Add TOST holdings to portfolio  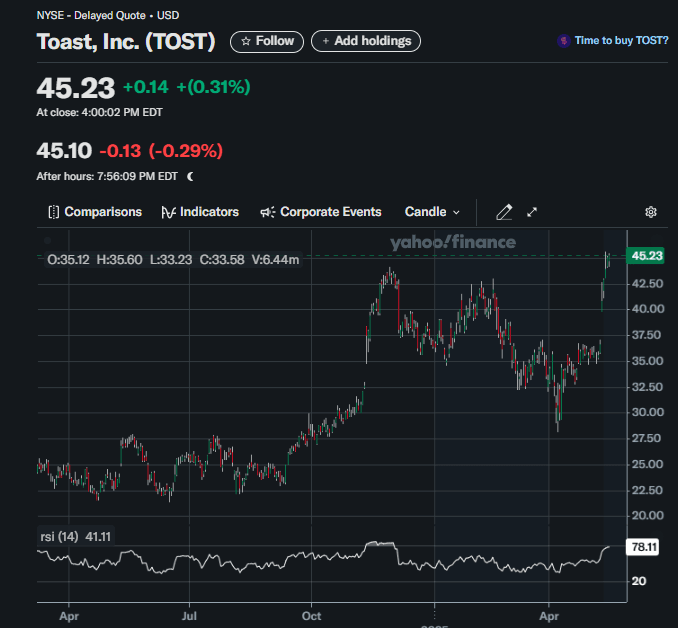point(366,41)
